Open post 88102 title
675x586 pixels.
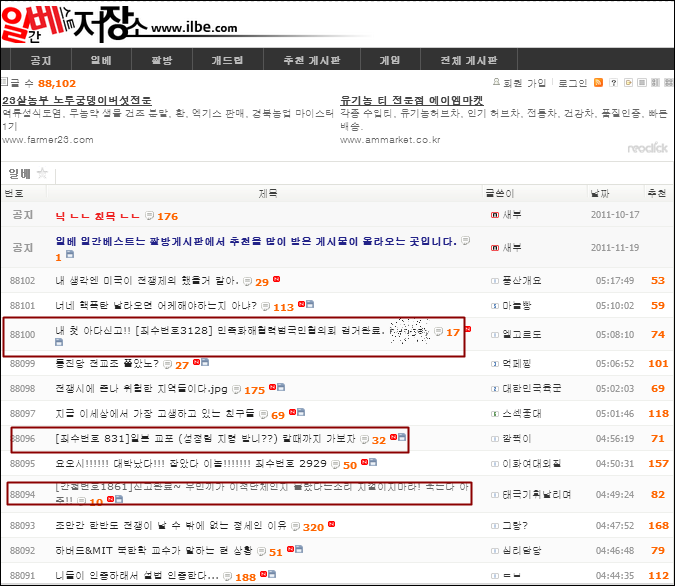147,280
